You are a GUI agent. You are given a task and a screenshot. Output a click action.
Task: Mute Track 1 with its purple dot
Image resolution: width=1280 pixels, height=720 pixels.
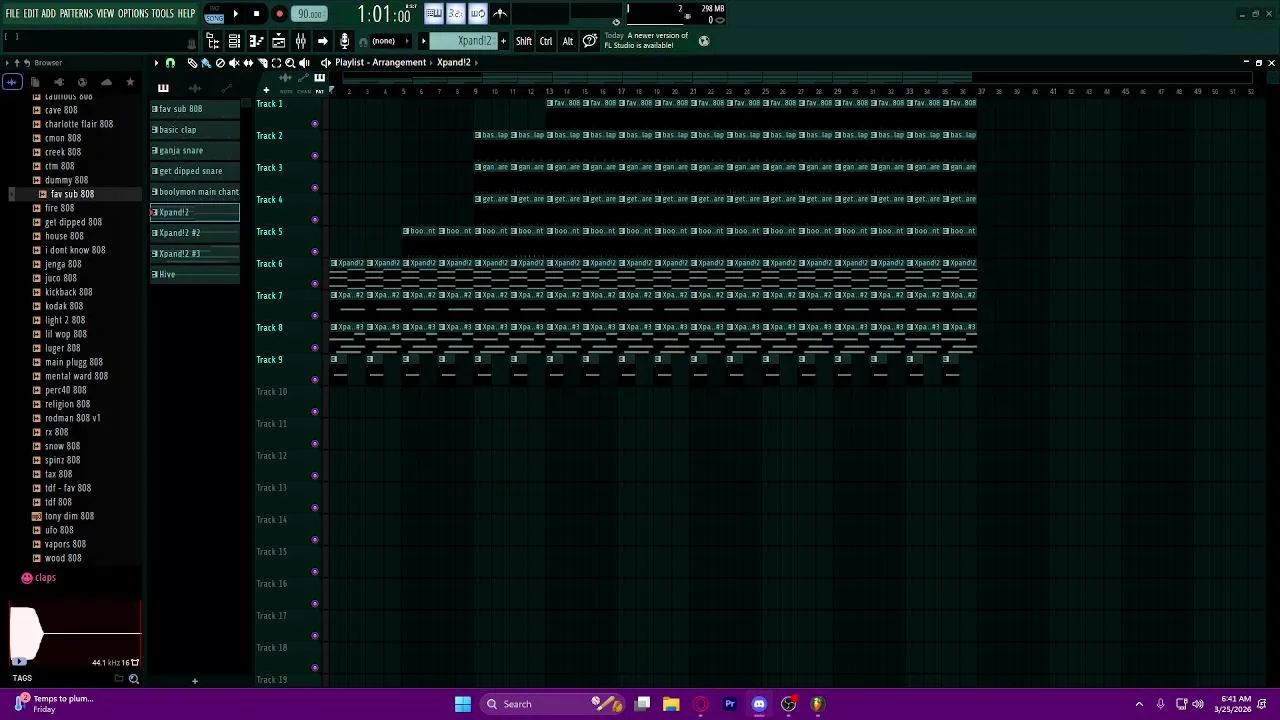pyautogui.click(x=315, y=124)
